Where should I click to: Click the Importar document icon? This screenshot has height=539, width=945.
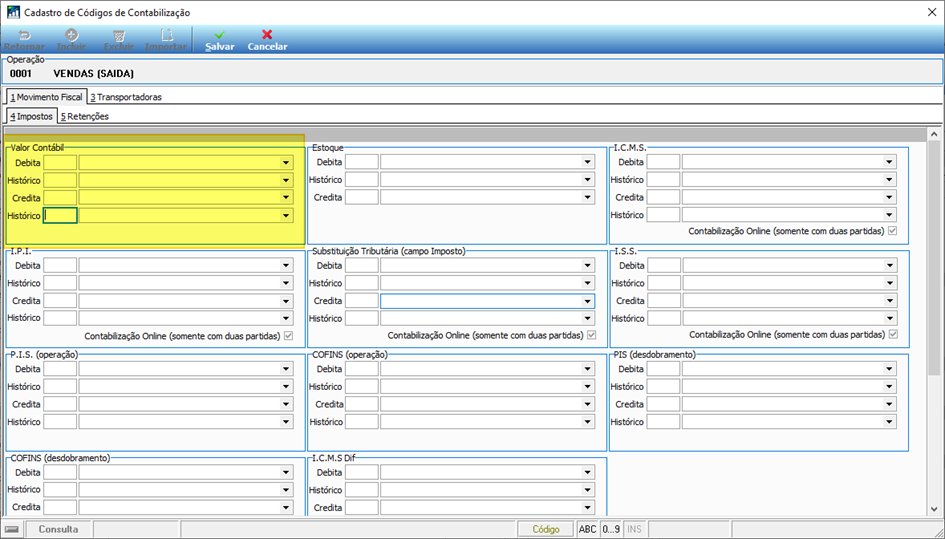pos(166,35)
